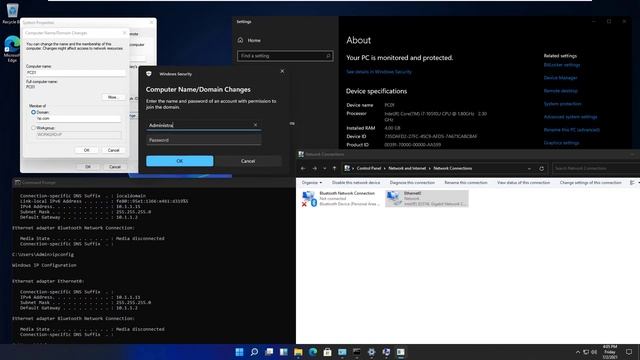Close the Windows Security credential dialog

(282, 71)
